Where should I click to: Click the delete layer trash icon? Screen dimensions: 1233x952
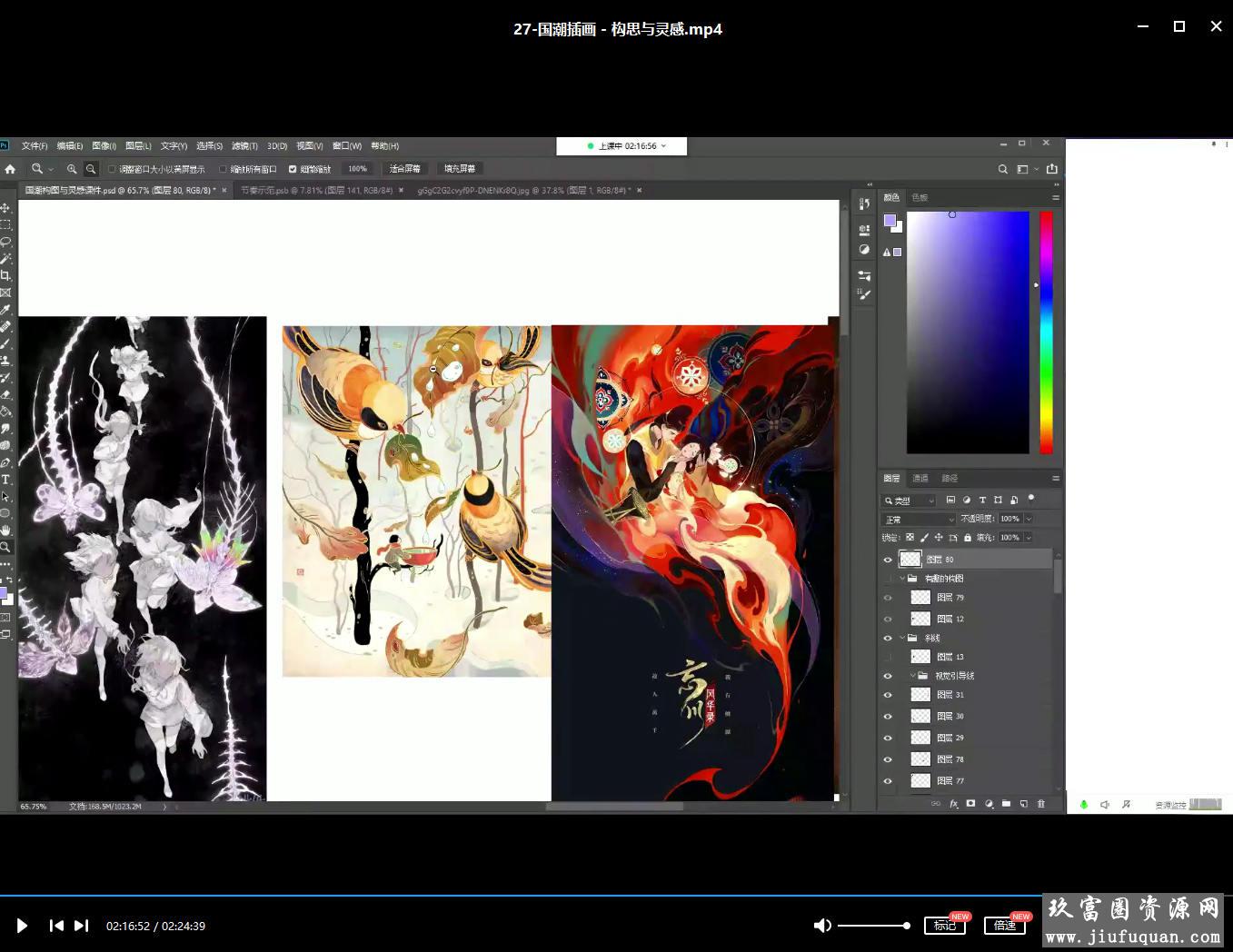click(x=1041, y=804)
